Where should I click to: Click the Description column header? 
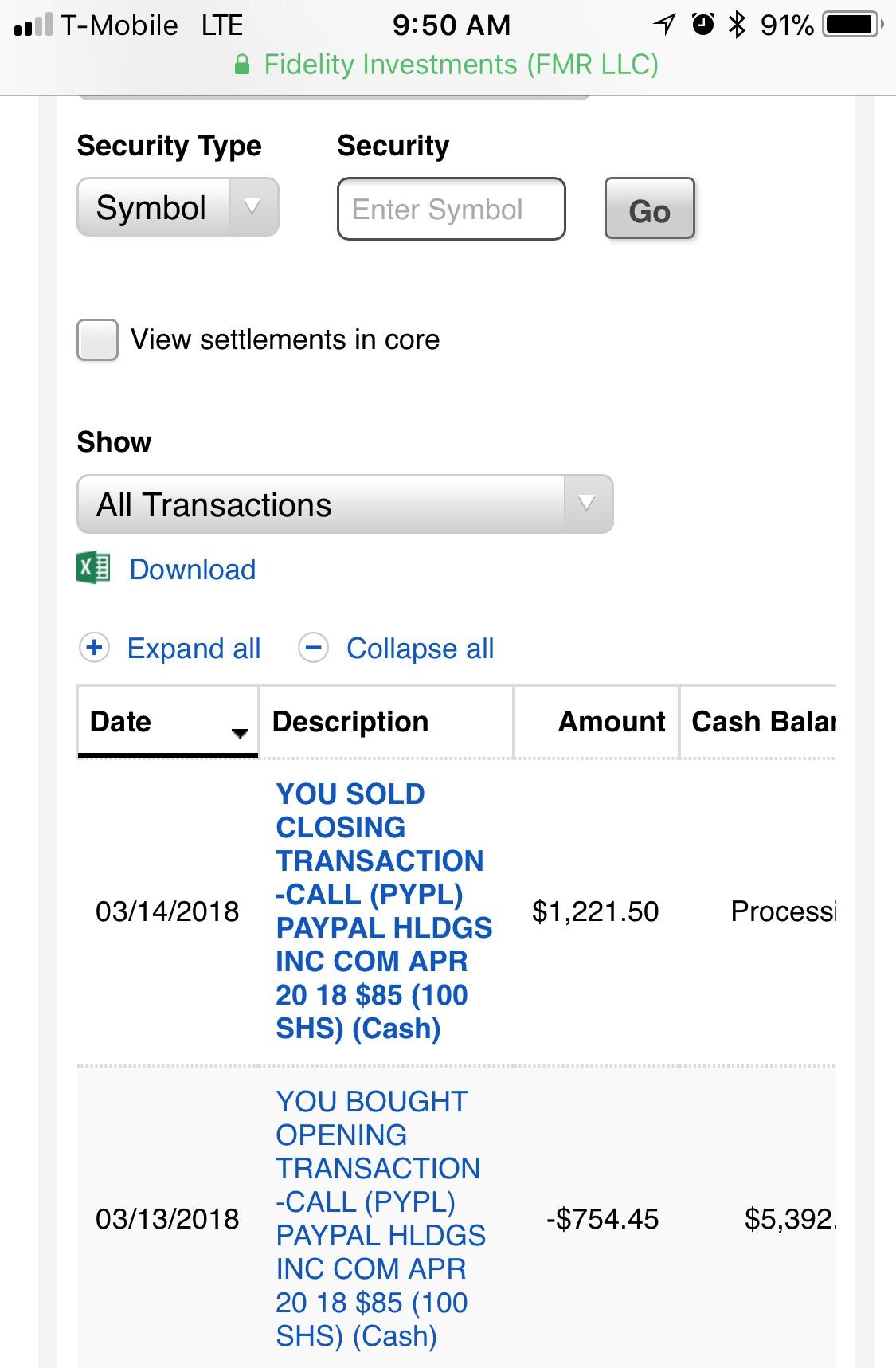(x=350, y=722)
